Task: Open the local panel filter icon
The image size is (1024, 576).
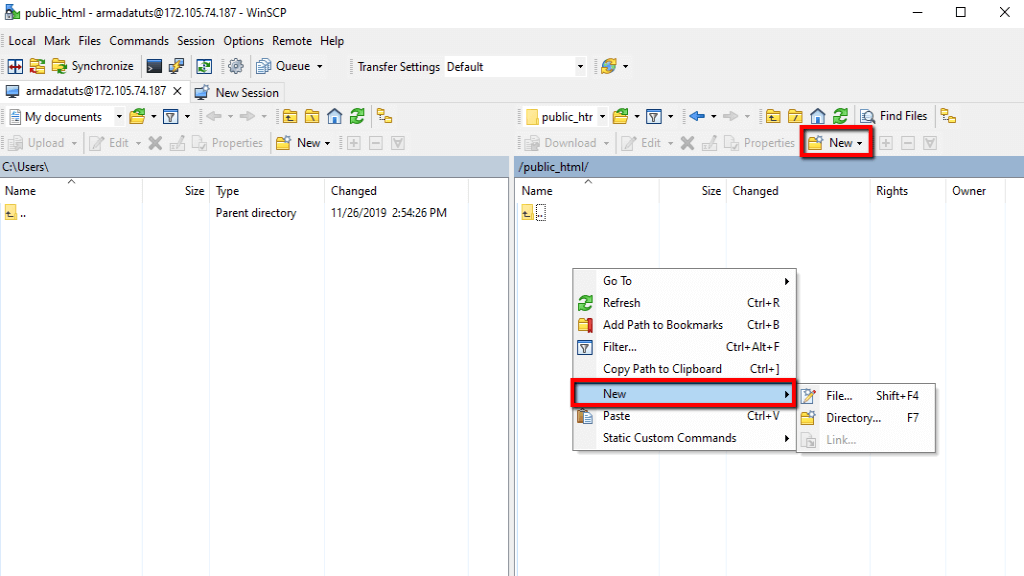Action: [170, 117]
